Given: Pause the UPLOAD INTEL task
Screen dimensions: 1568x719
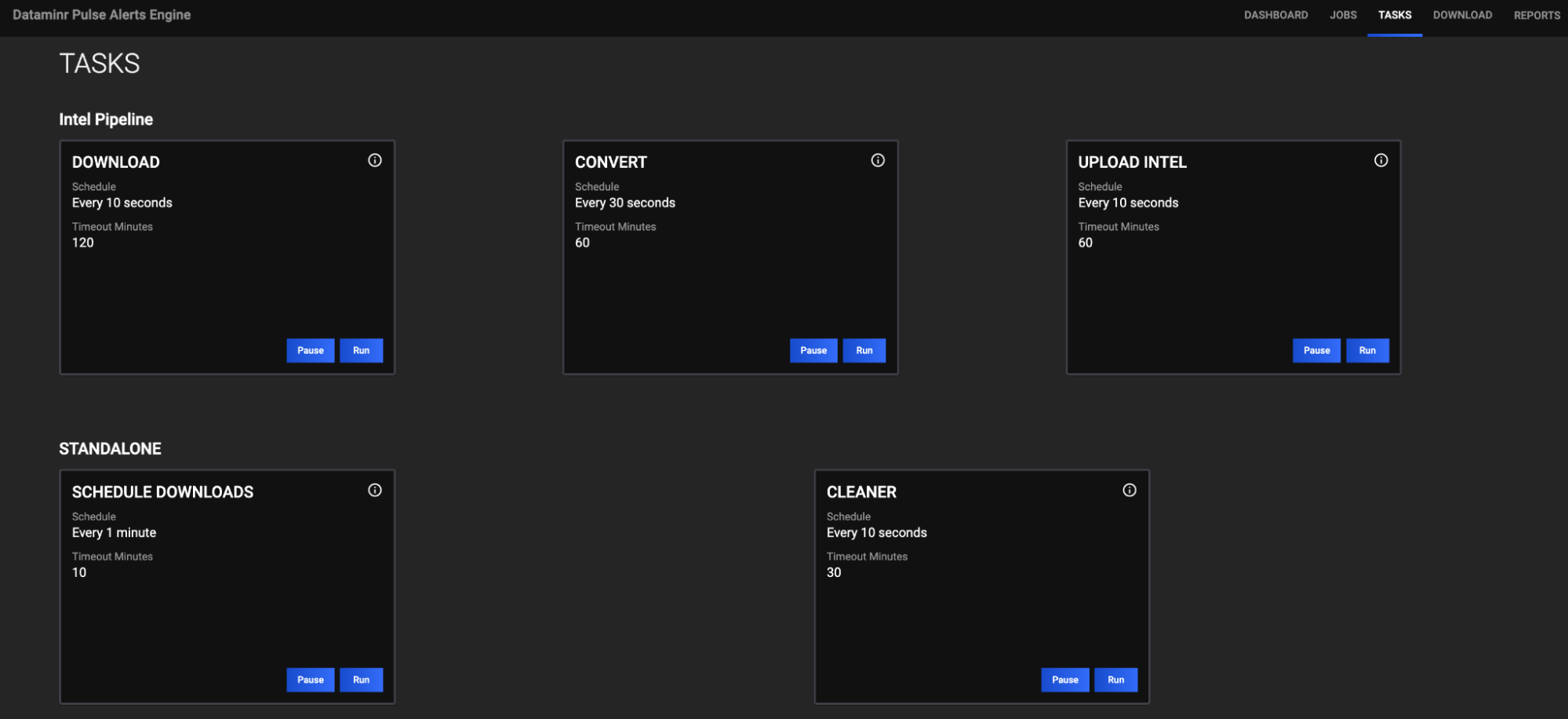Looking at the screenshot, I should pos(1316,350).
